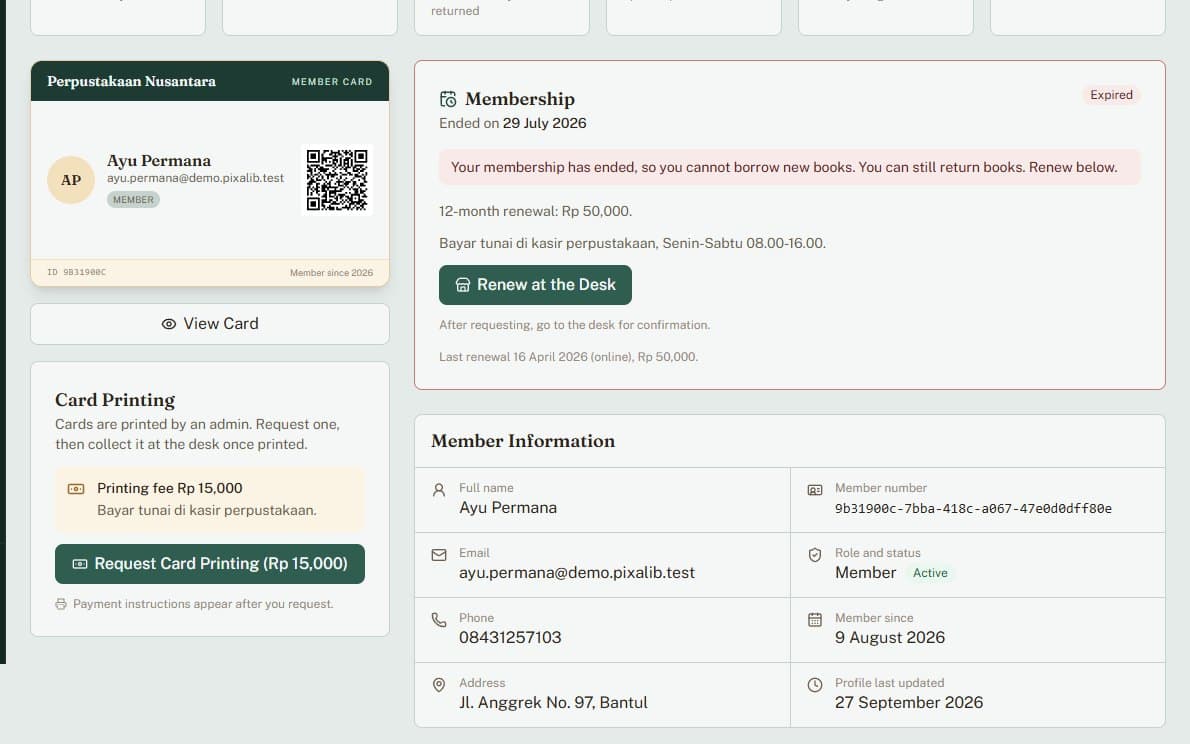Click the 12-month renewal: Rp 50,000 text
Viewport: 1190px width, 744px height.
[535, 211]
